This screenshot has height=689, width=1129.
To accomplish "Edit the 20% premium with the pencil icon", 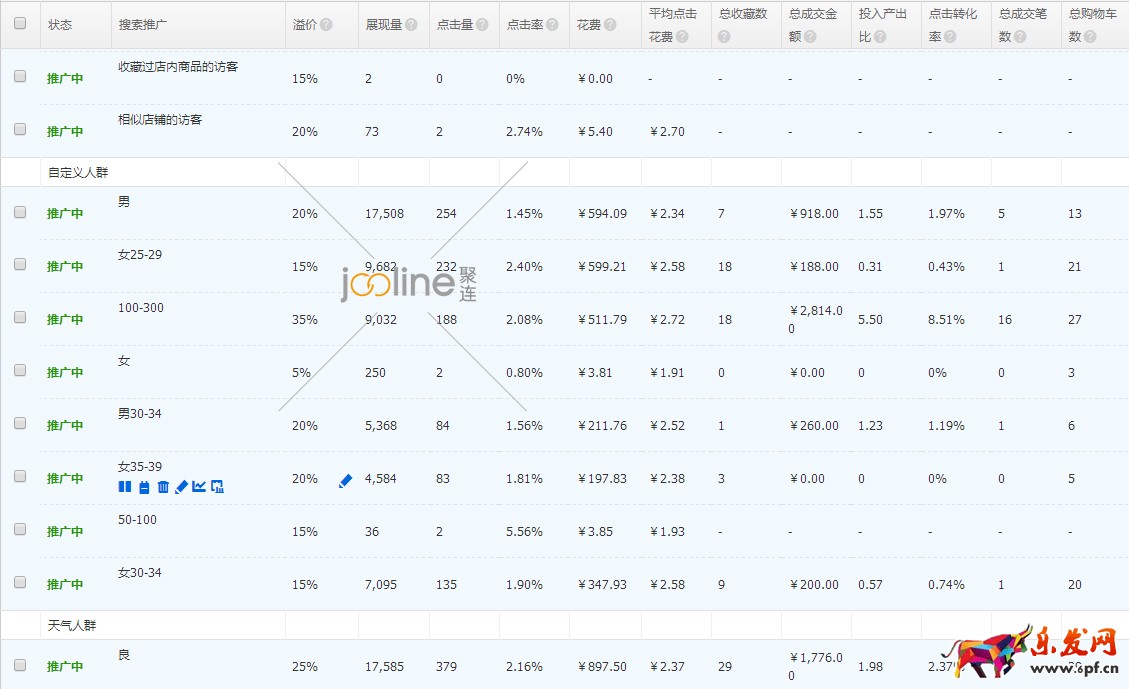I will 345,480.
